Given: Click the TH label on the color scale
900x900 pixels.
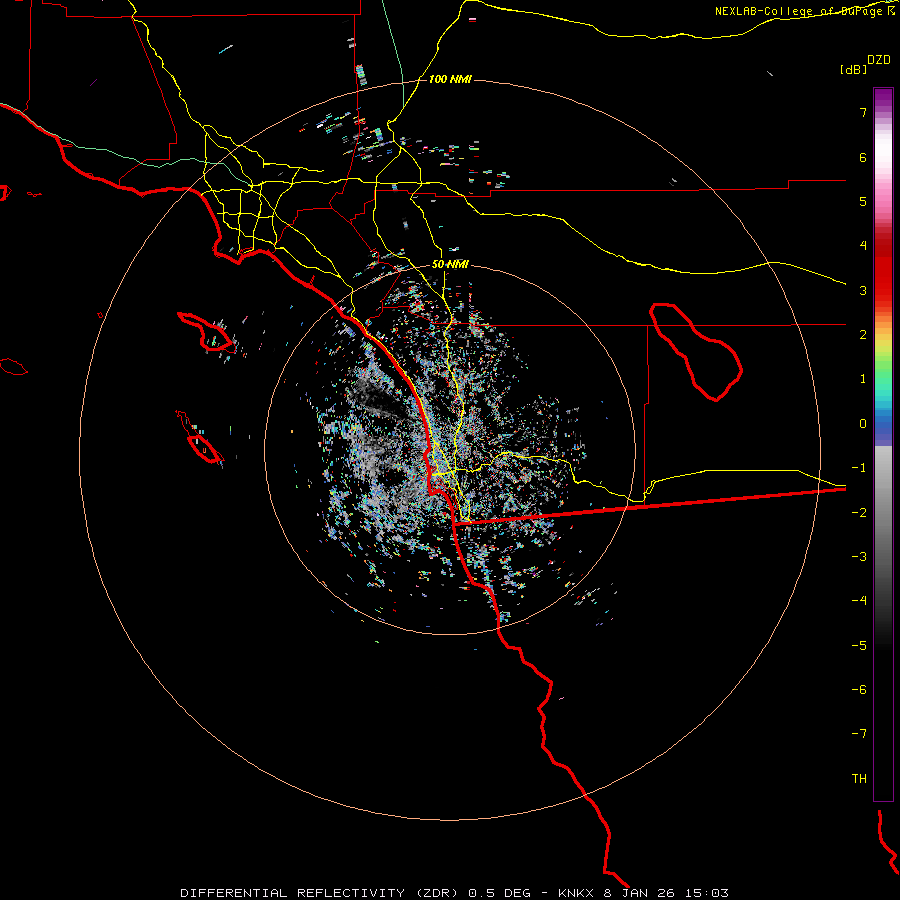Looking at the screenshot, I should pos(859,778).
